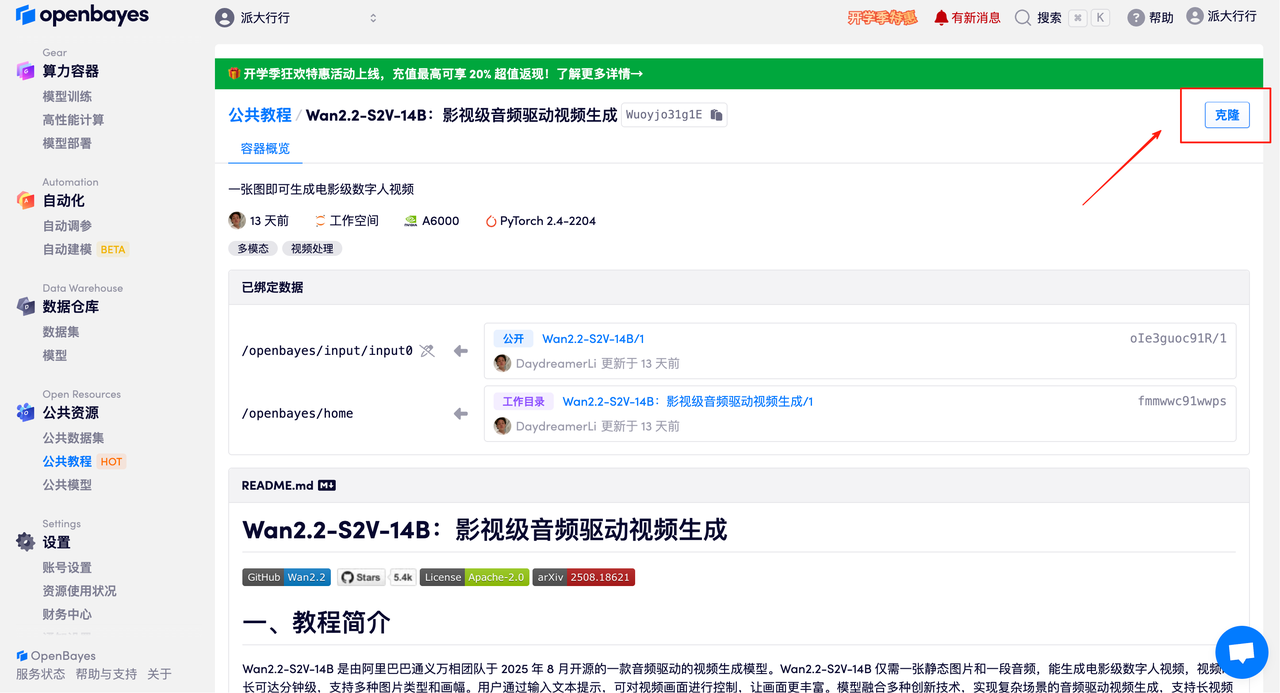Open the 有新消息 bell notifications

(x=966, y=18)
